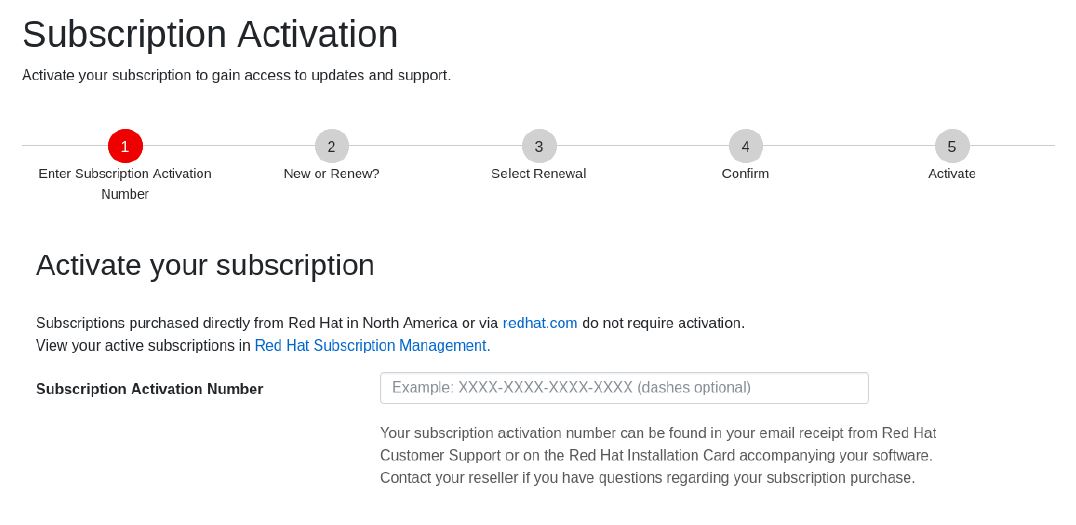
Task: Choose the 'Confirm' step label
Action: (745, 173)
